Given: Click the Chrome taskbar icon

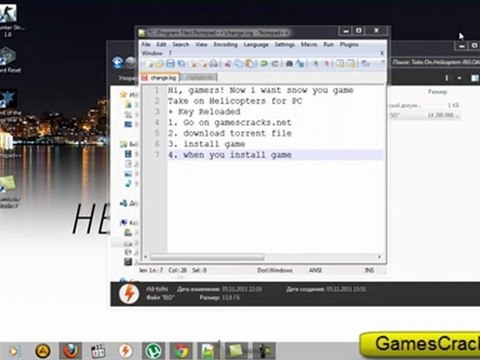Looking at the screenshot, I should tap(181, 351).
